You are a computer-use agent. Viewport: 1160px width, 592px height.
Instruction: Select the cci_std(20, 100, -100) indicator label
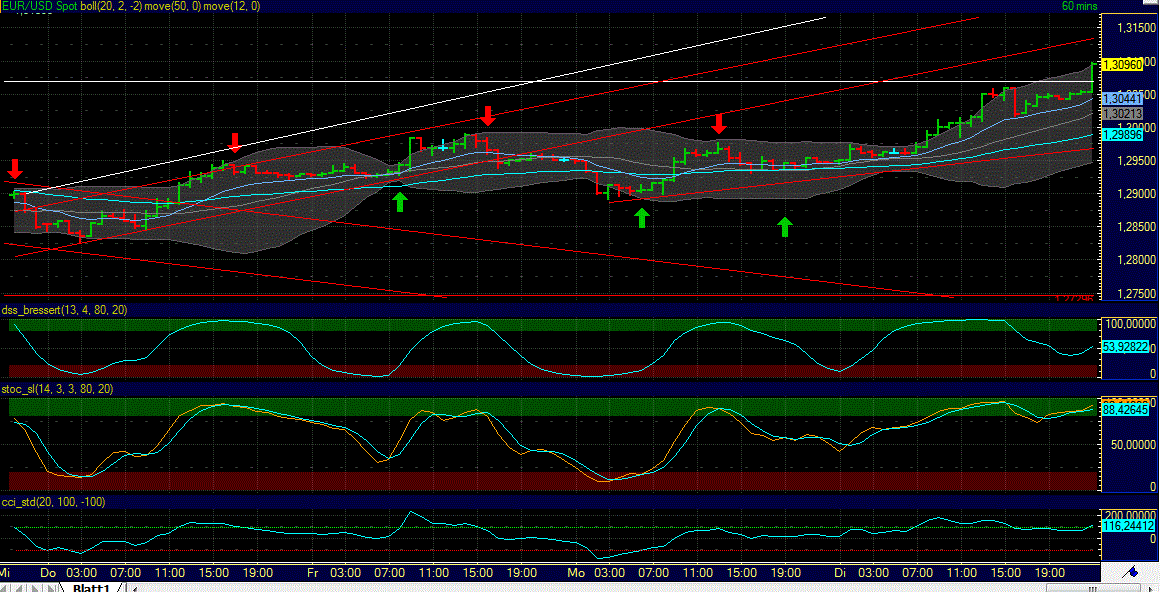tap(52, 502)
